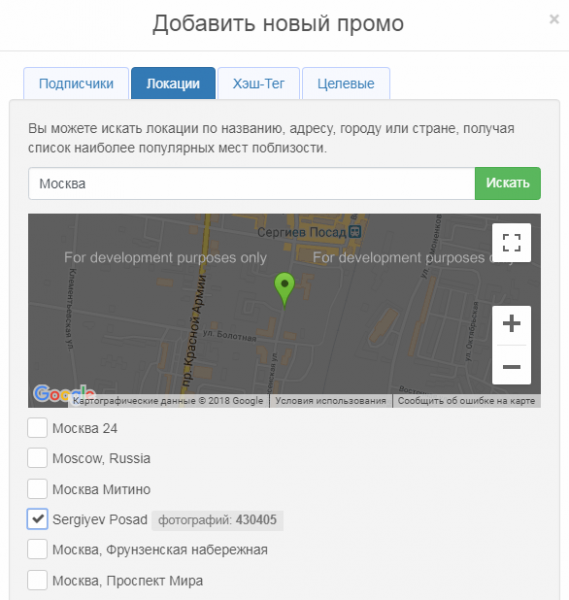The height and width of the screenshot is (600, 569).
Task: Switch to the Подписчики tab
Action: pyautogui.click(x=76, y=83)
